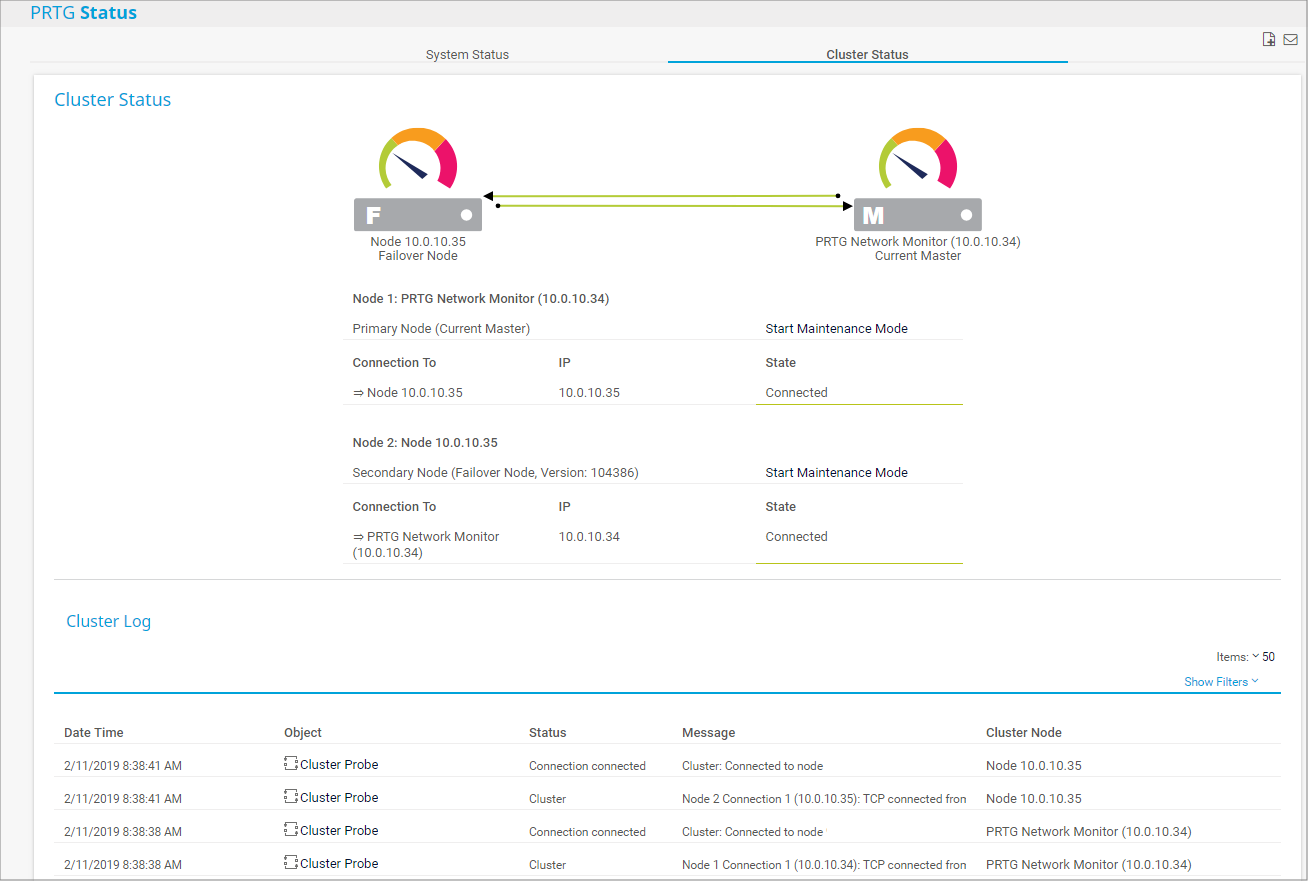Select the Cluster Status tab
This screenshot has height=881, width=1308.
pyautogui.click(x=867, y=55)
